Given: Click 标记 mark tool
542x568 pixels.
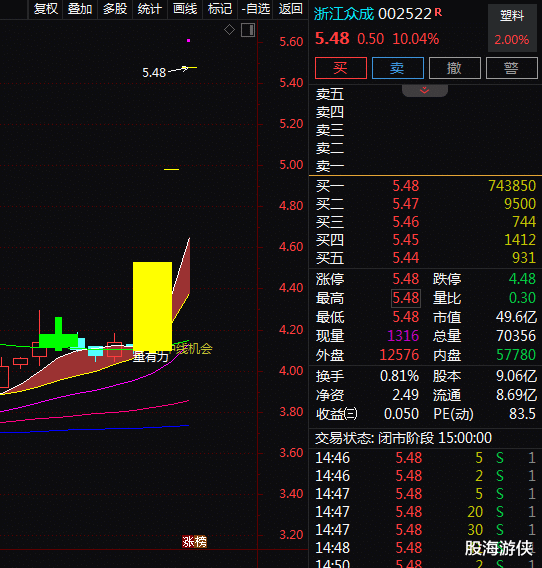Looking at the screenshot, I should tap(220, 9).
